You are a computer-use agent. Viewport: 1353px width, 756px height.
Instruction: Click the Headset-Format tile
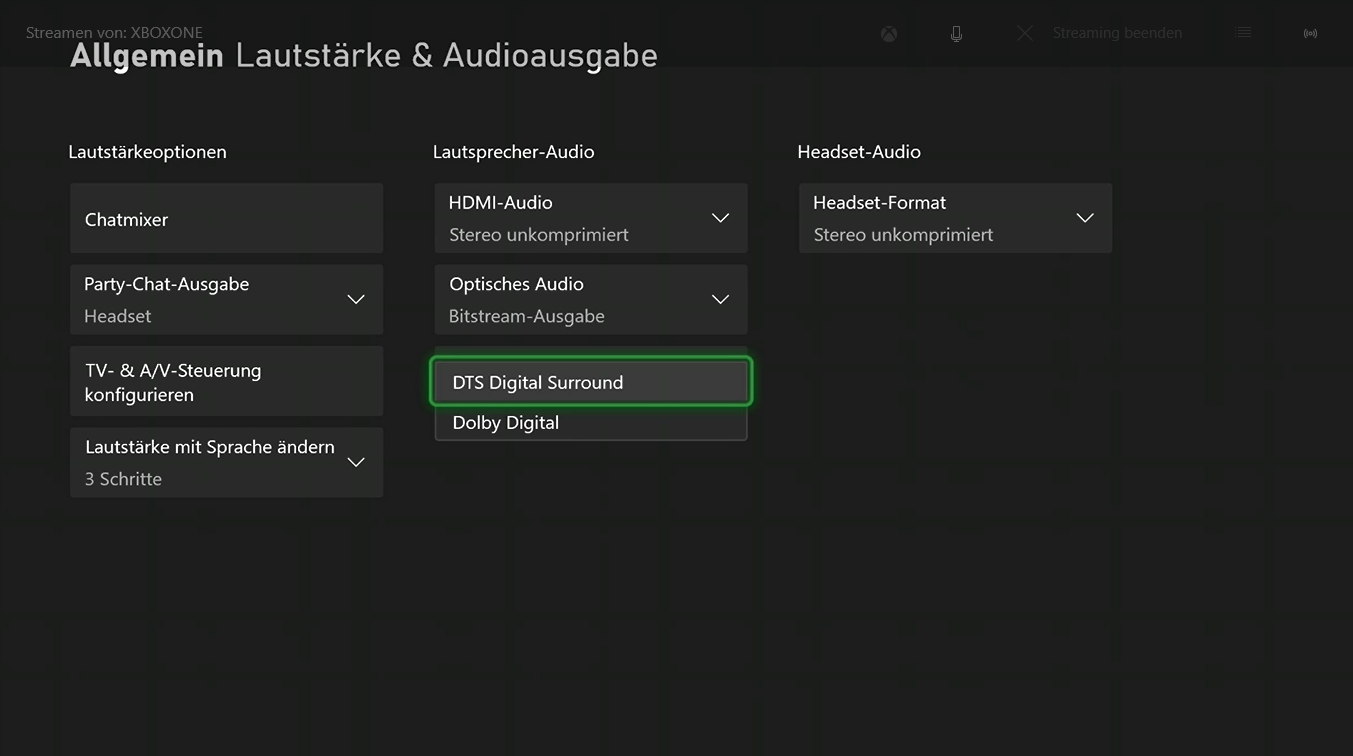[955, 217]
